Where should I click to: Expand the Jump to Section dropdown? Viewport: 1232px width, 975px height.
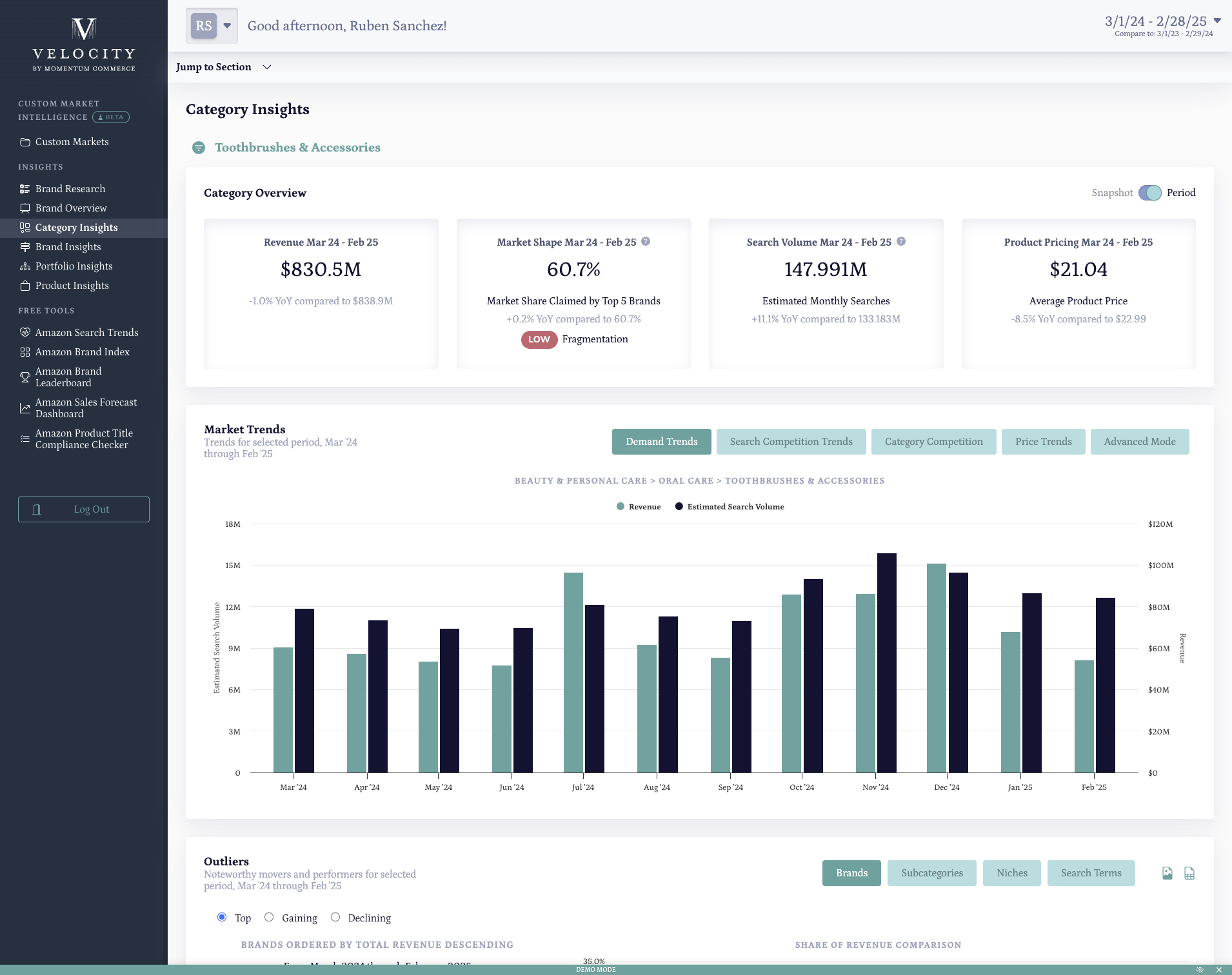point(223,67)
